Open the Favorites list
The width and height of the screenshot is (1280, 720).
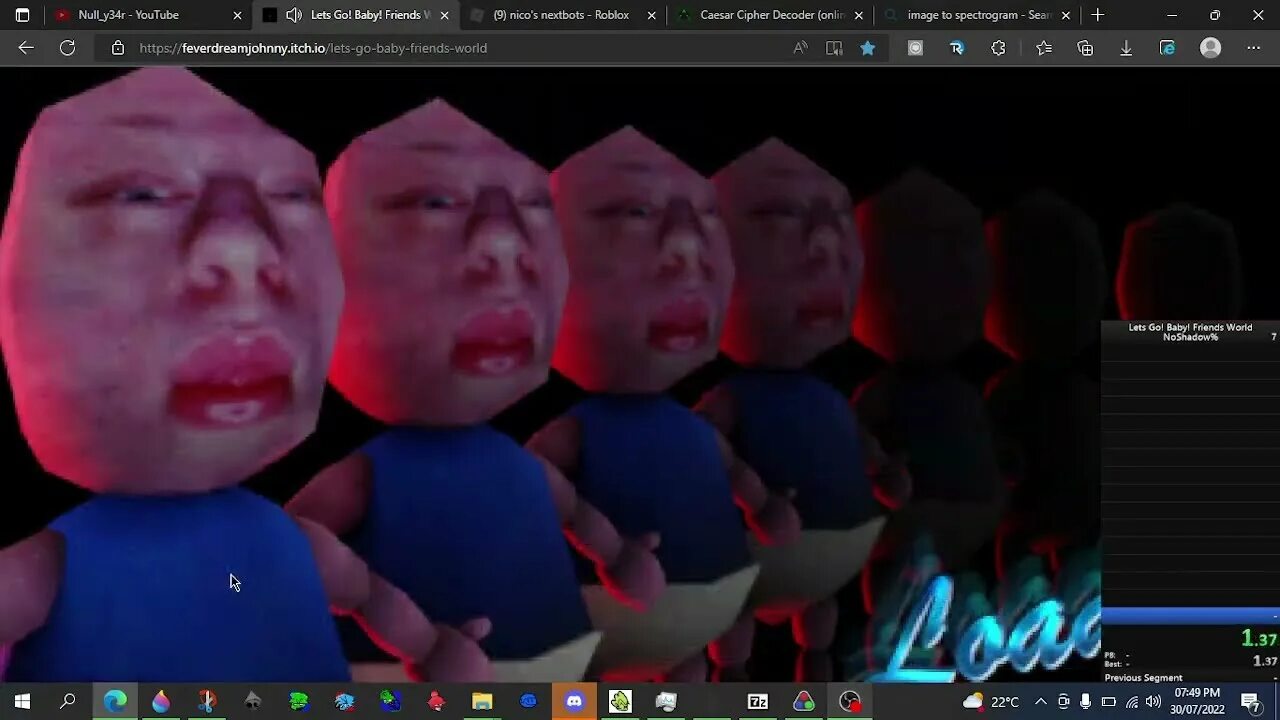click(x=1044, y=48)
